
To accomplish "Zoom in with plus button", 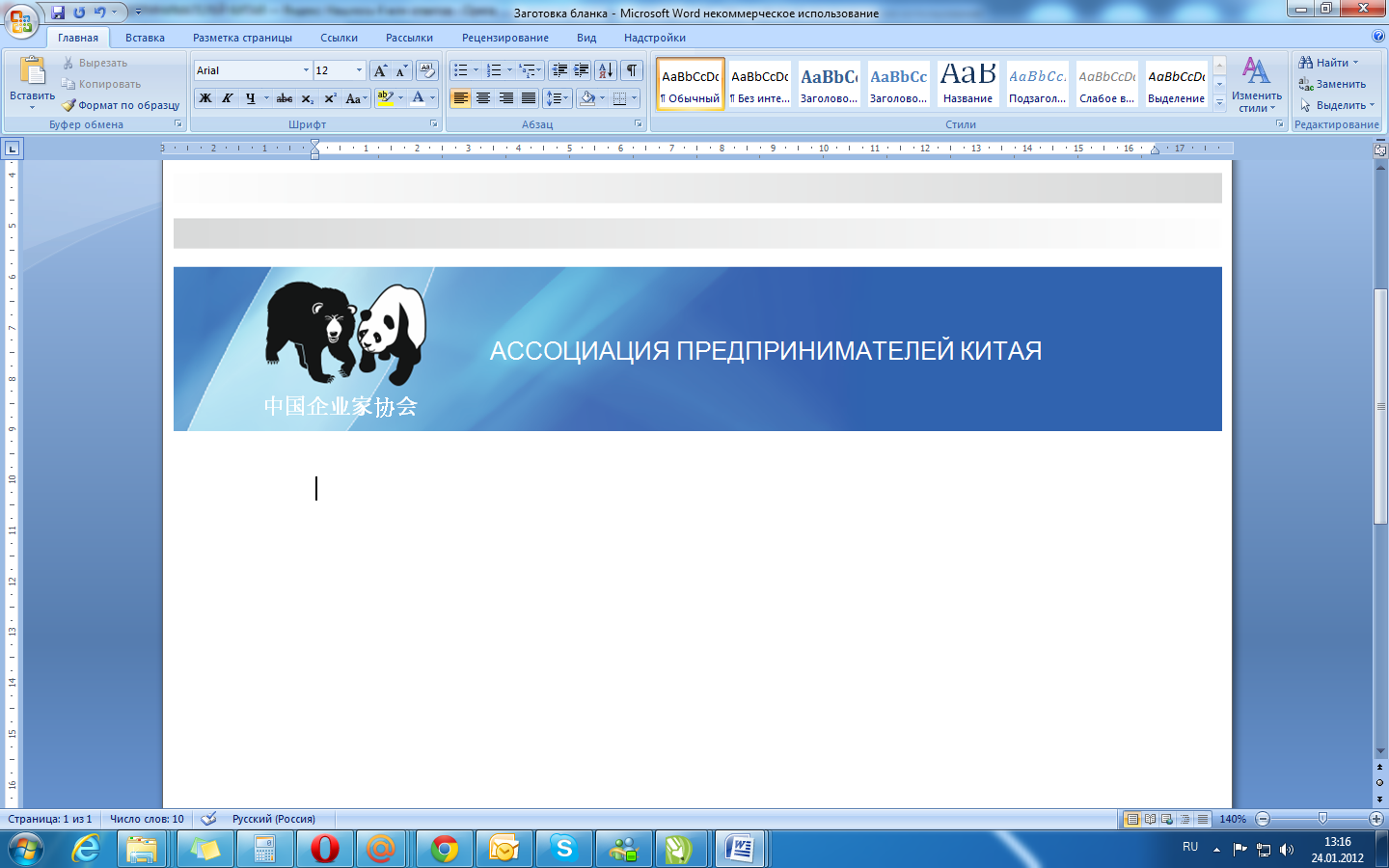I will point(1376,819).
